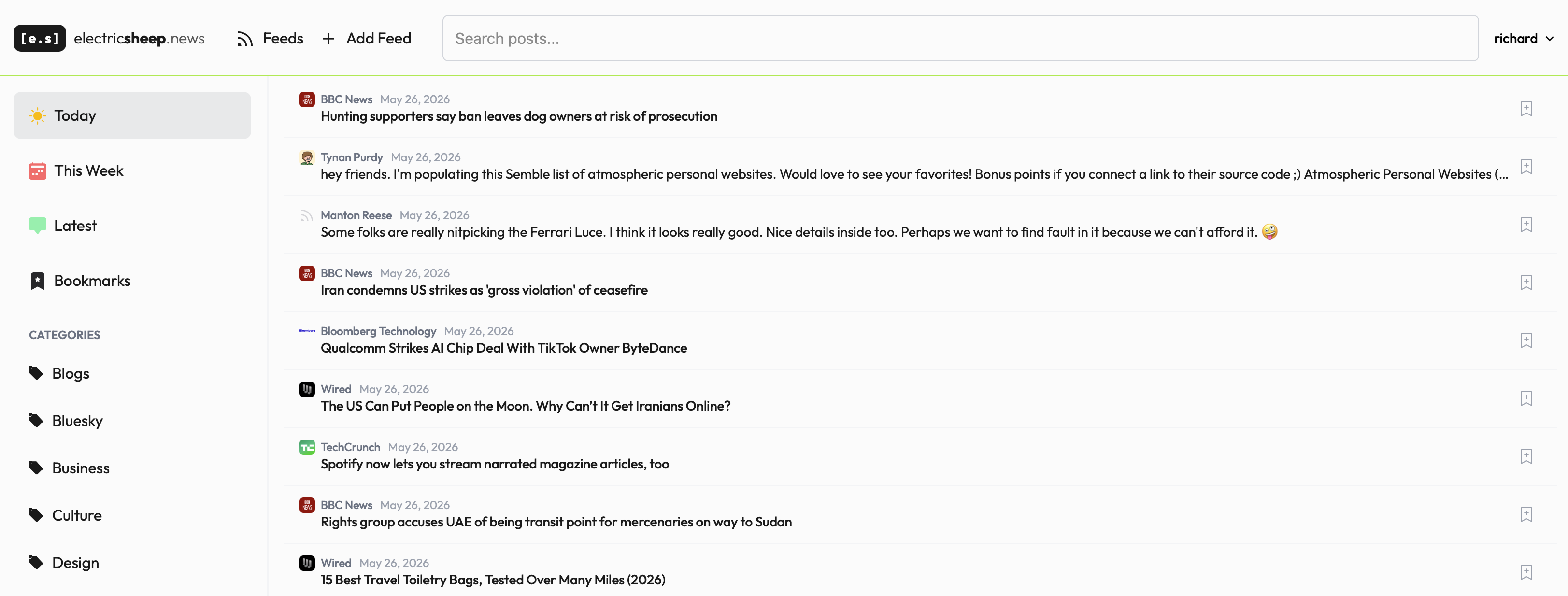Click BBC News icon on Iran post
Viewport: 1568px width, 596px height.
pyautogui.click(x=307, y=273)
